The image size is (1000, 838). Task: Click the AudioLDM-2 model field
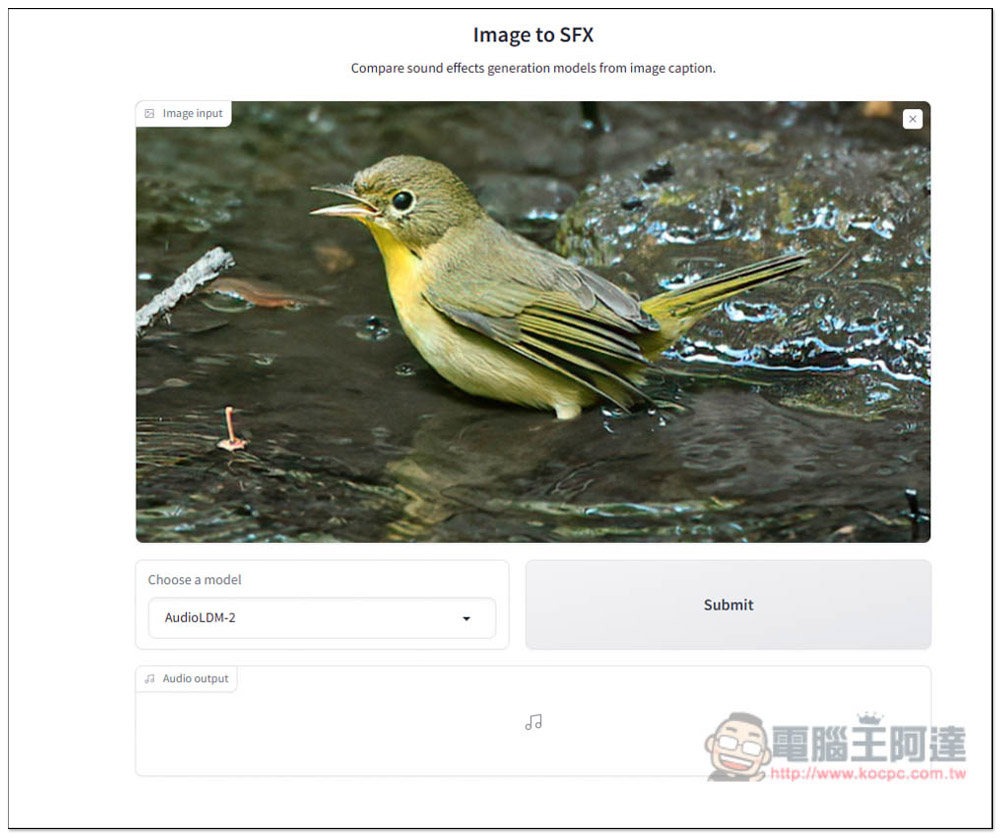[x=322, y=618]
